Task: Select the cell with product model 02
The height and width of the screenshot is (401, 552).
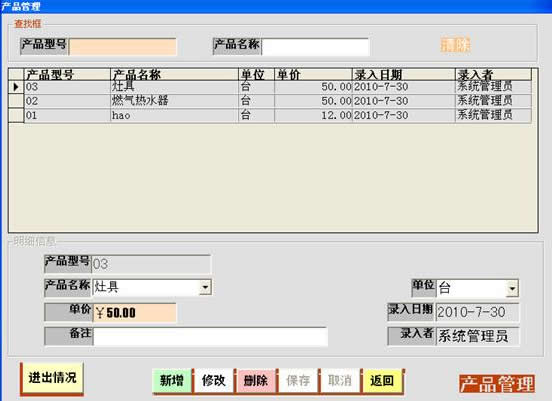Action: pyautogui.click(x=67, y=101)
